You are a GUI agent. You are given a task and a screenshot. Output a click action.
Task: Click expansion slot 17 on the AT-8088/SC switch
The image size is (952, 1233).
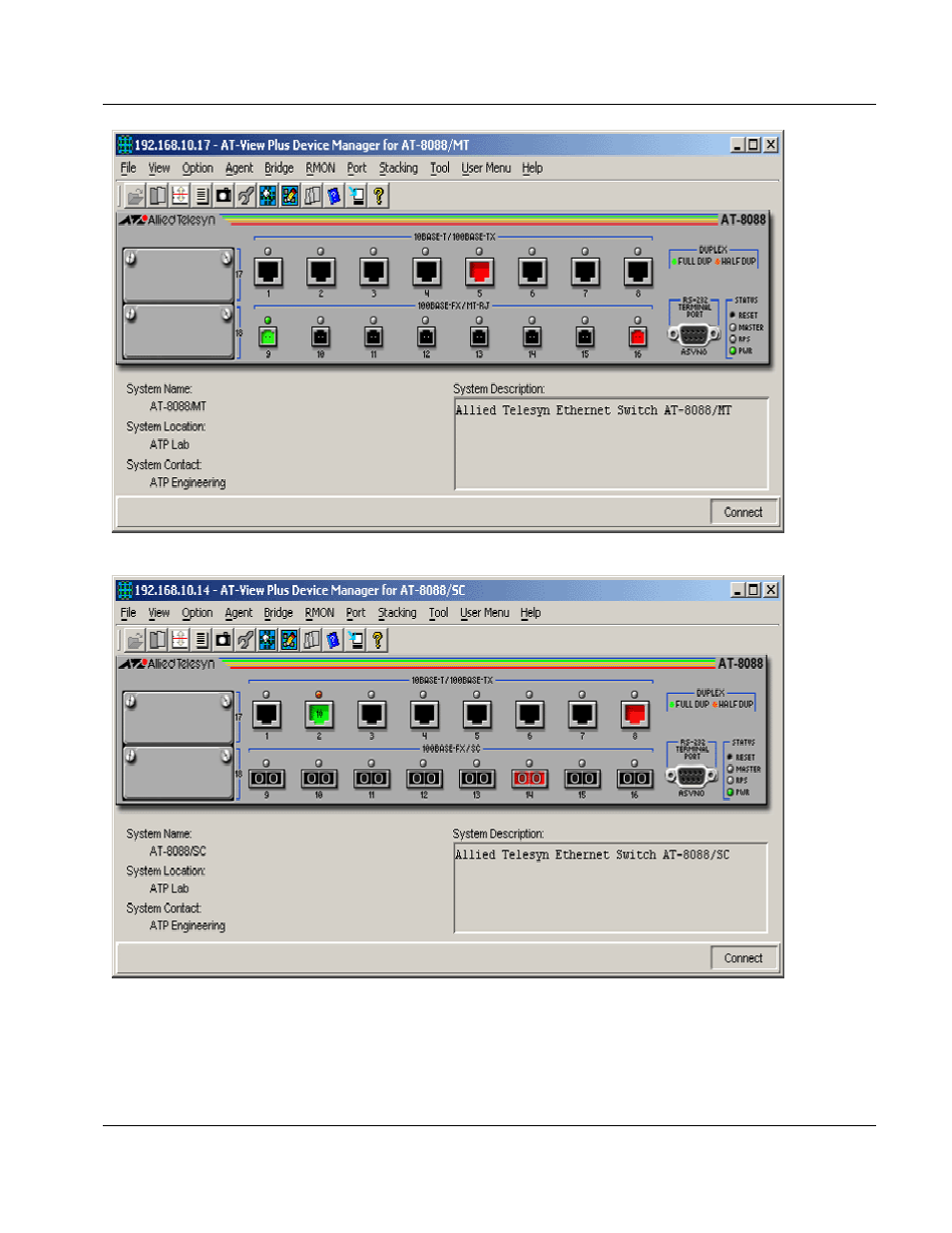tap(179, 718)
